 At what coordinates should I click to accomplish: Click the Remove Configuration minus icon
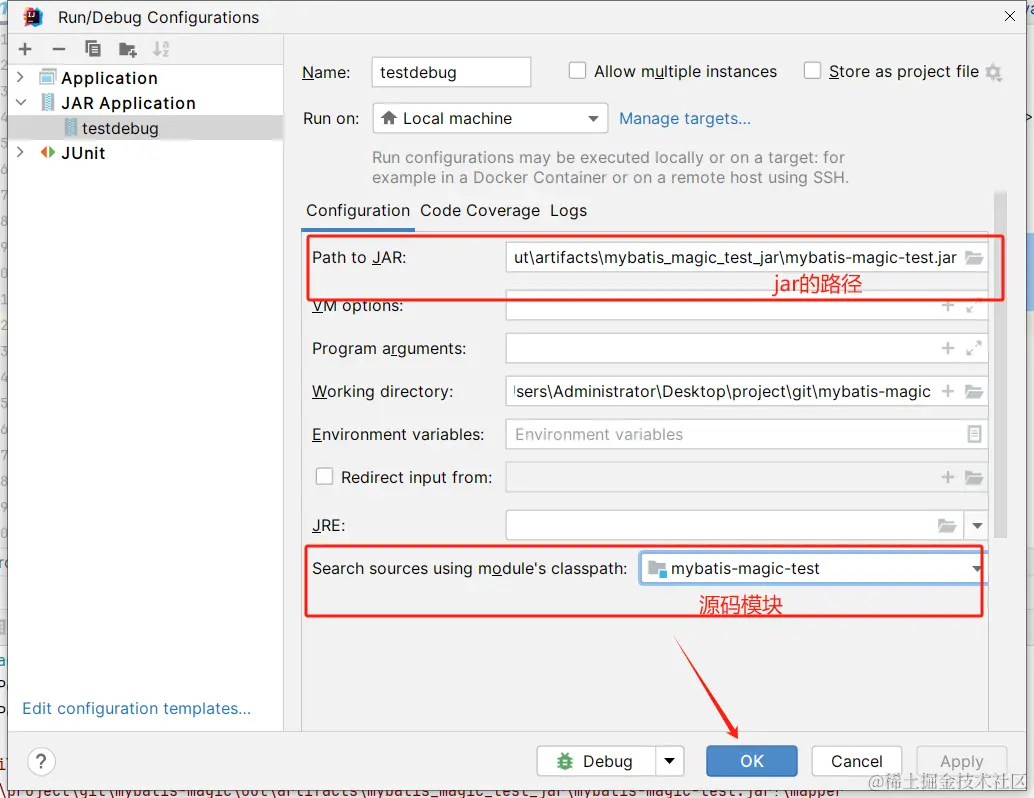pos(59,49)
